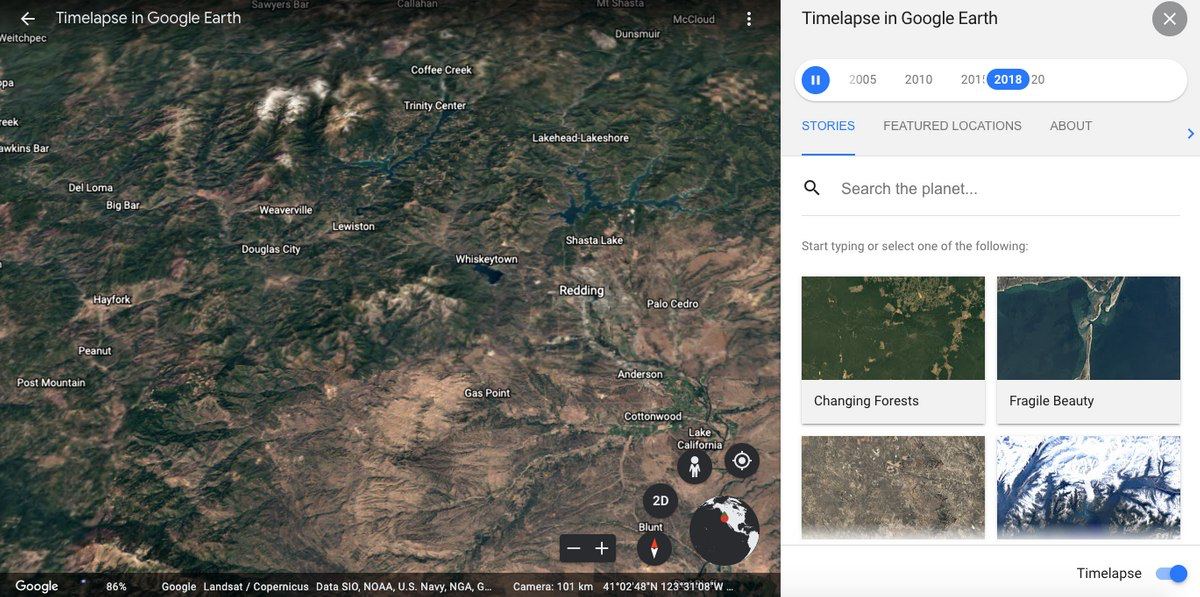Click the Anderson town label
The image size is (1200, 597).
coord(640,375)
